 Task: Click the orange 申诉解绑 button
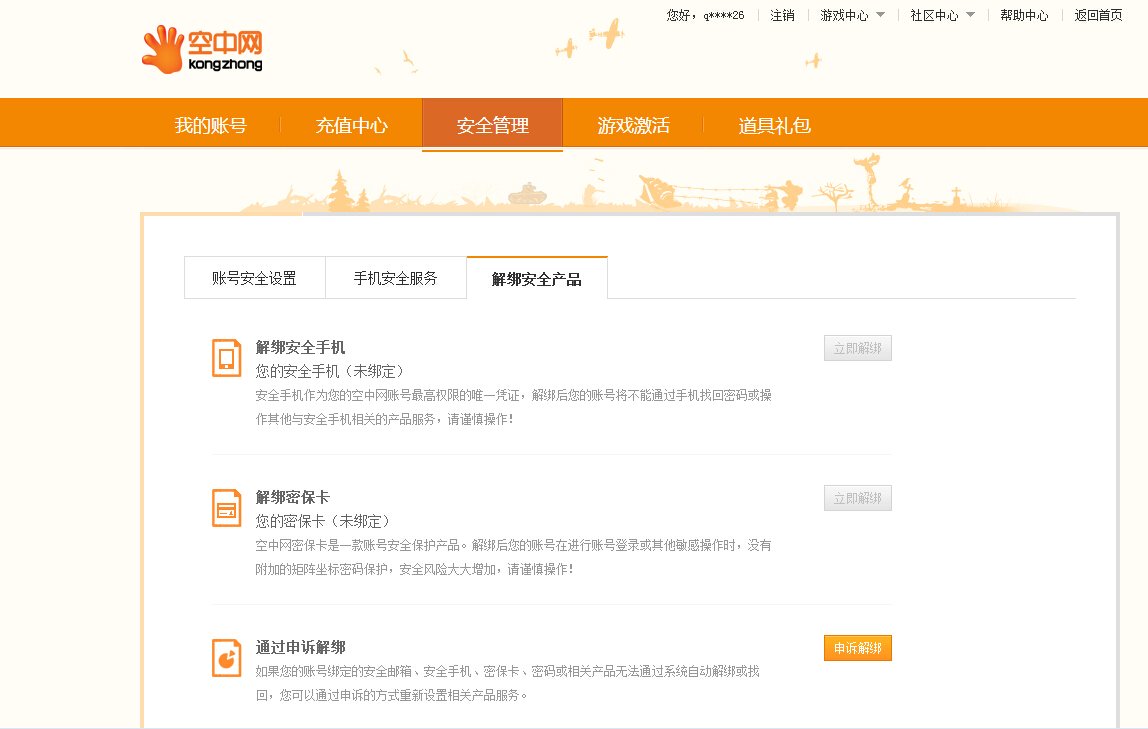pyautogui.click(x=857, y=648)
